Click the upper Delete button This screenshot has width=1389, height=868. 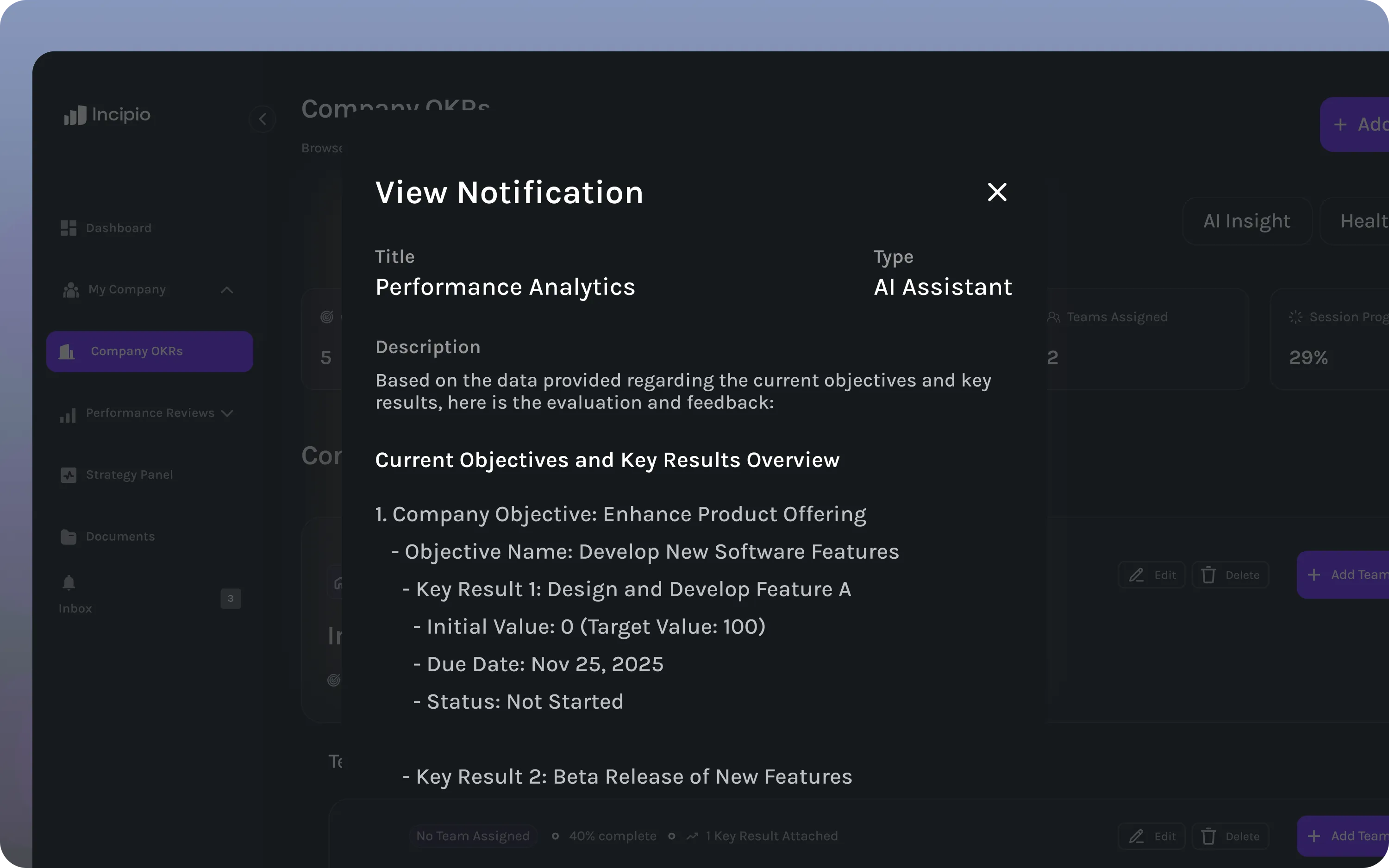(1230, 575)
